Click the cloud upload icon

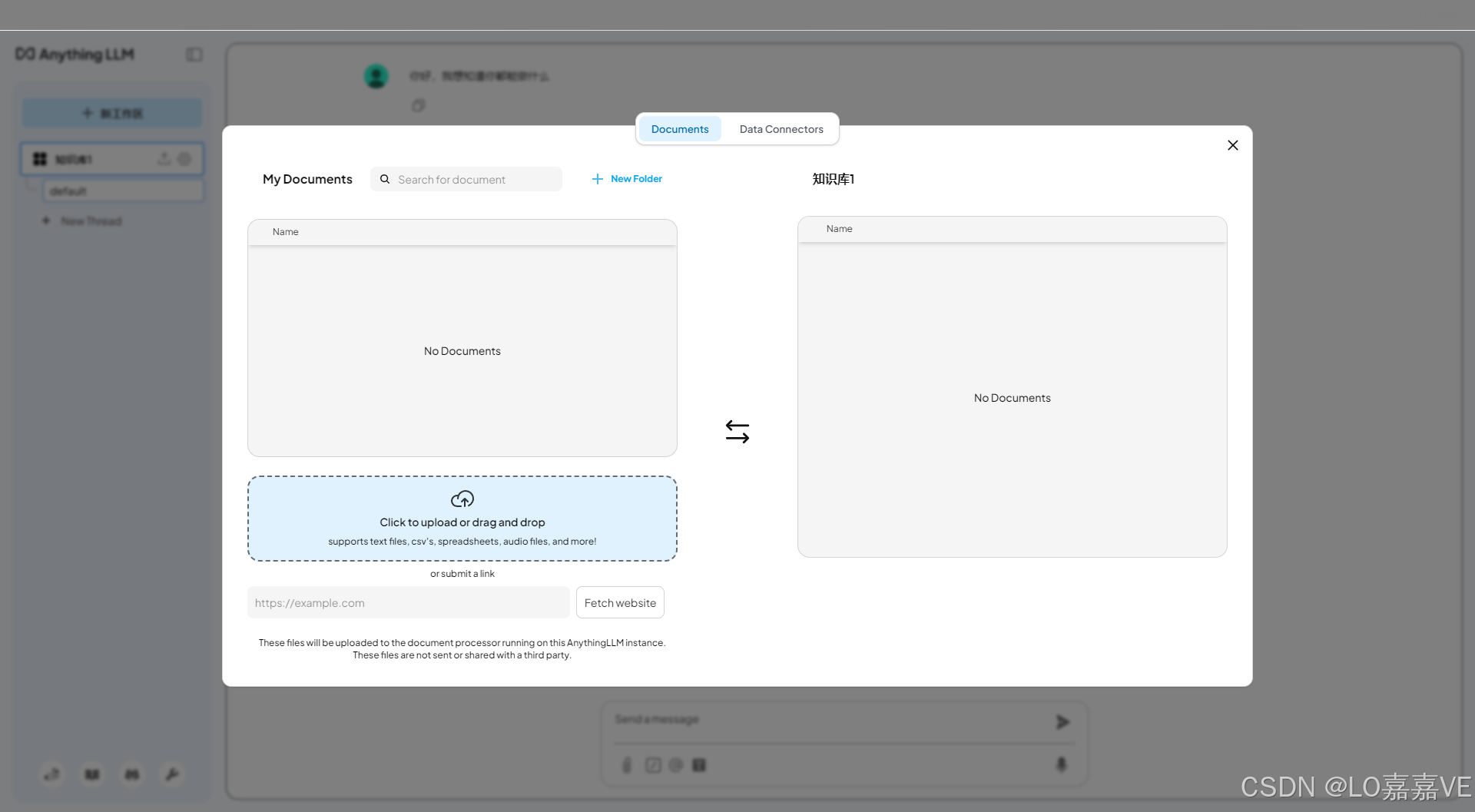point(462,499)
